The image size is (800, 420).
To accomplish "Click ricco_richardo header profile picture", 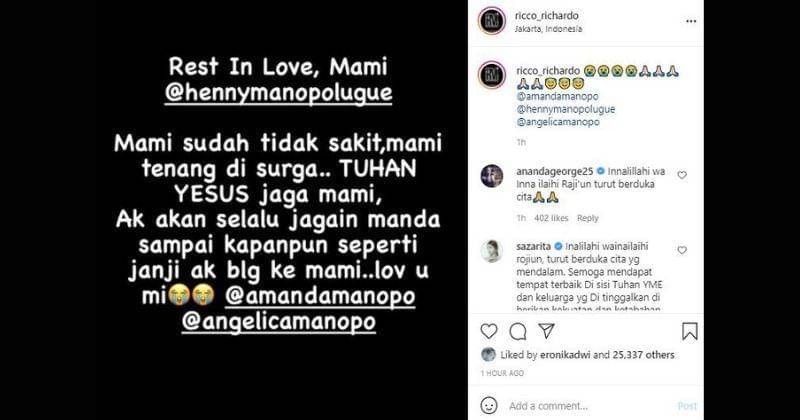I will tap(491, 21).
